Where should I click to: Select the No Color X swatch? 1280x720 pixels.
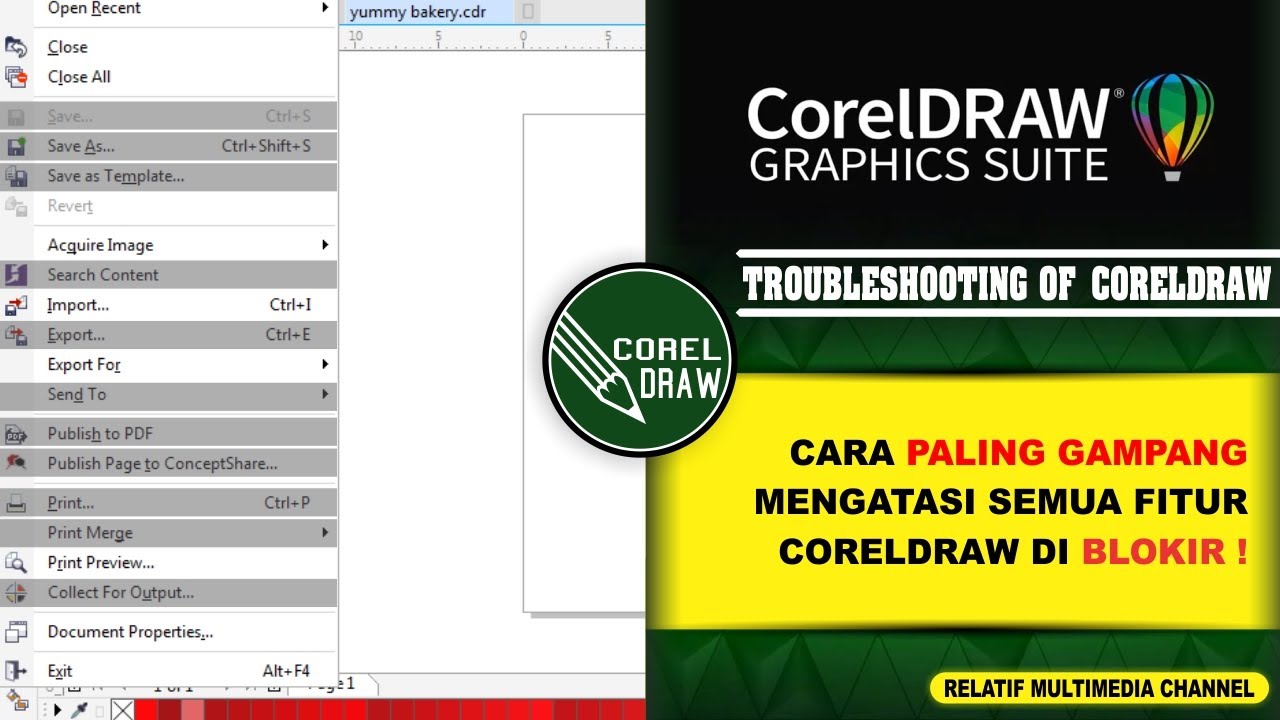[x=122, y=710]
